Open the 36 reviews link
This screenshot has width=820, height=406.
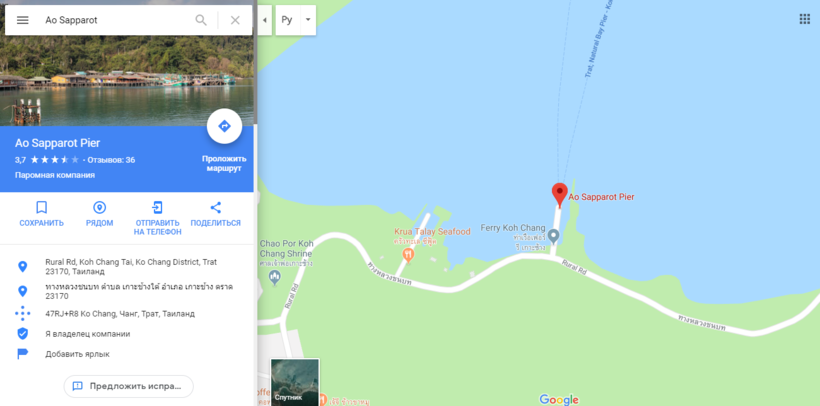coord(111,160)
